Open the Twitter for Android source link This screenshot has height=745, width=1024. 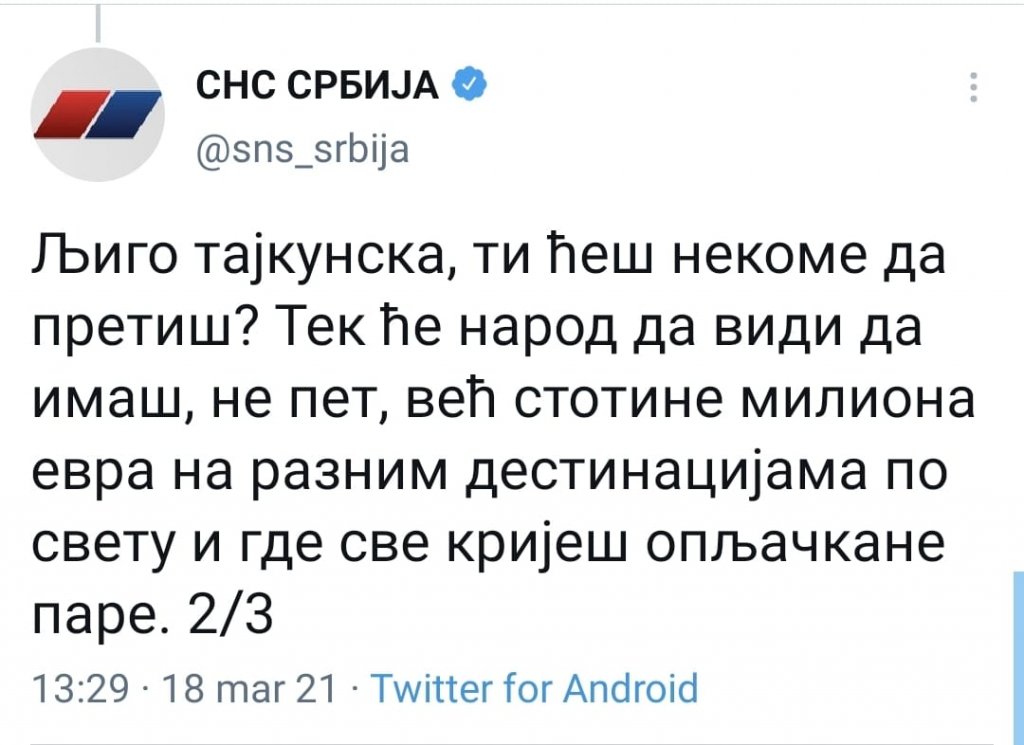pyautogui.click(x=533, y=689)
